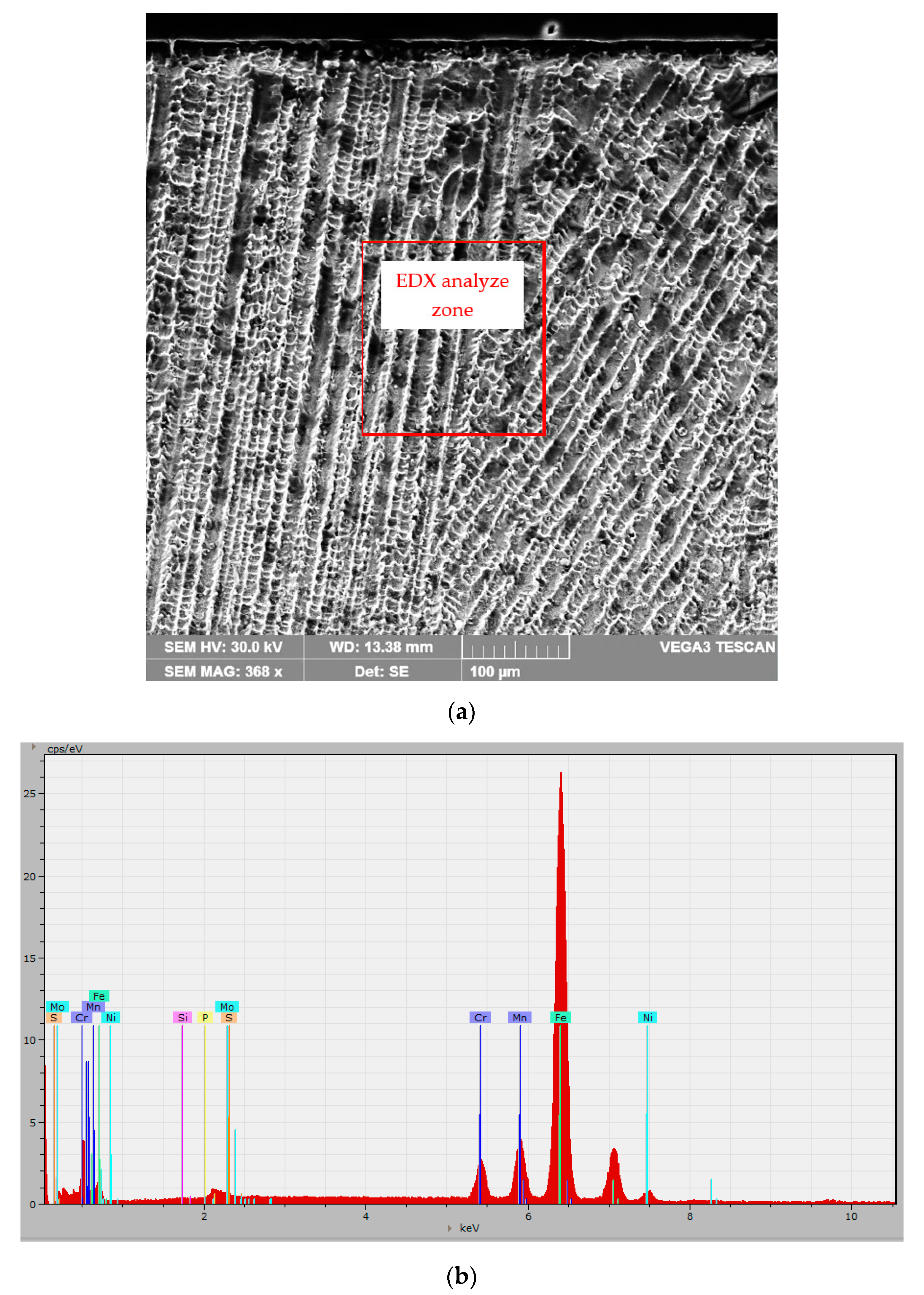Click the Det: SE detector readout
The height and width of the screenshot is (1295, 924).
[x=381, y=671]
